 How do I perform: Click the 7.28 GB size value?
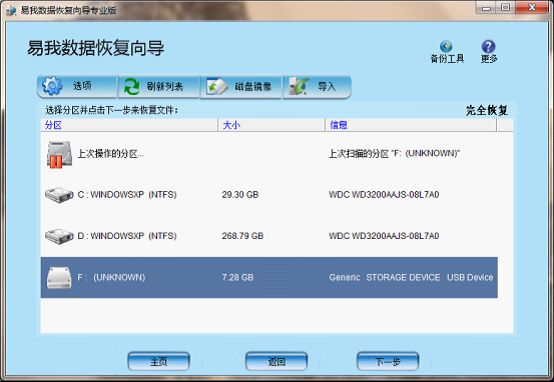point(238,277)
